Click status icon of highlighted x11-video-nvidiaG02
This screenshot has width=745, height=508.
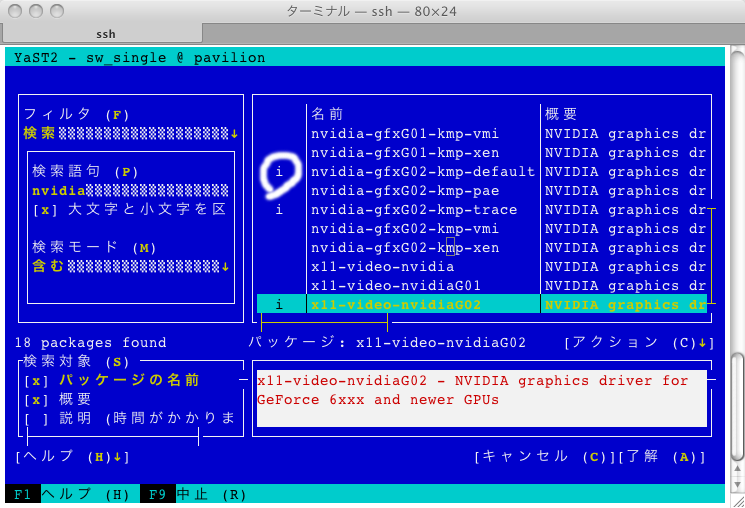click(x=279, y=305)
